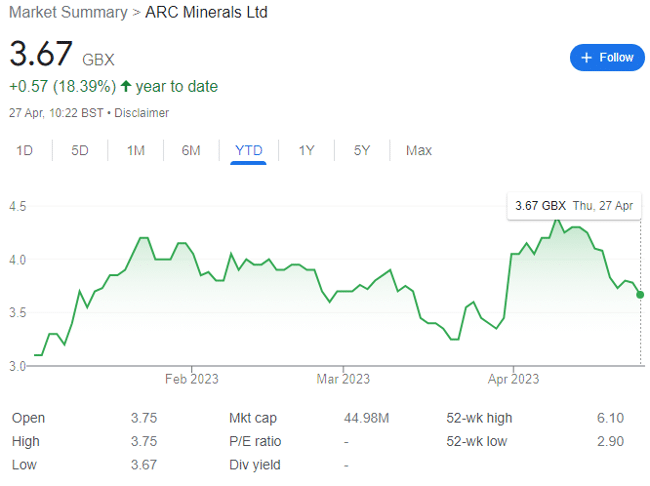650x486 pixels.
Task: Click the 3.67 current price value
Action: tap(41, 53)
